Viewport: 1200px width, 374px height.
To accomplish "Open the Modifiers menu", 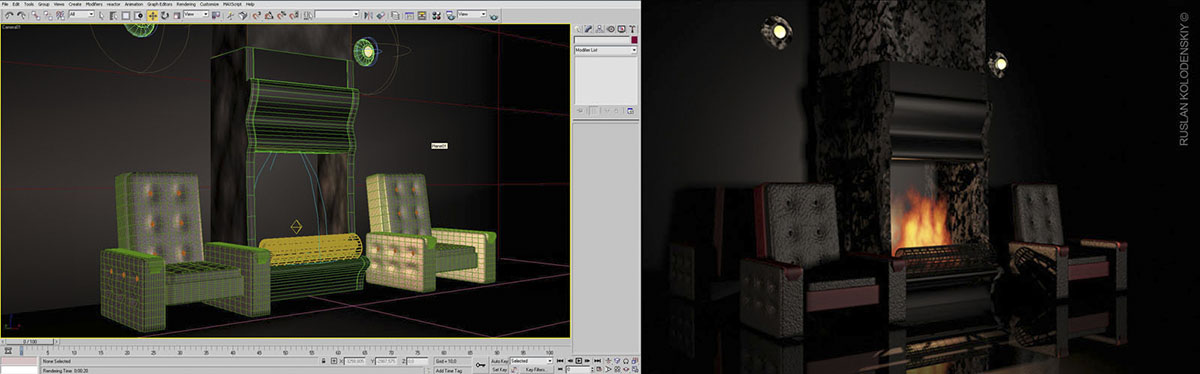I will [x=94, y=4].
